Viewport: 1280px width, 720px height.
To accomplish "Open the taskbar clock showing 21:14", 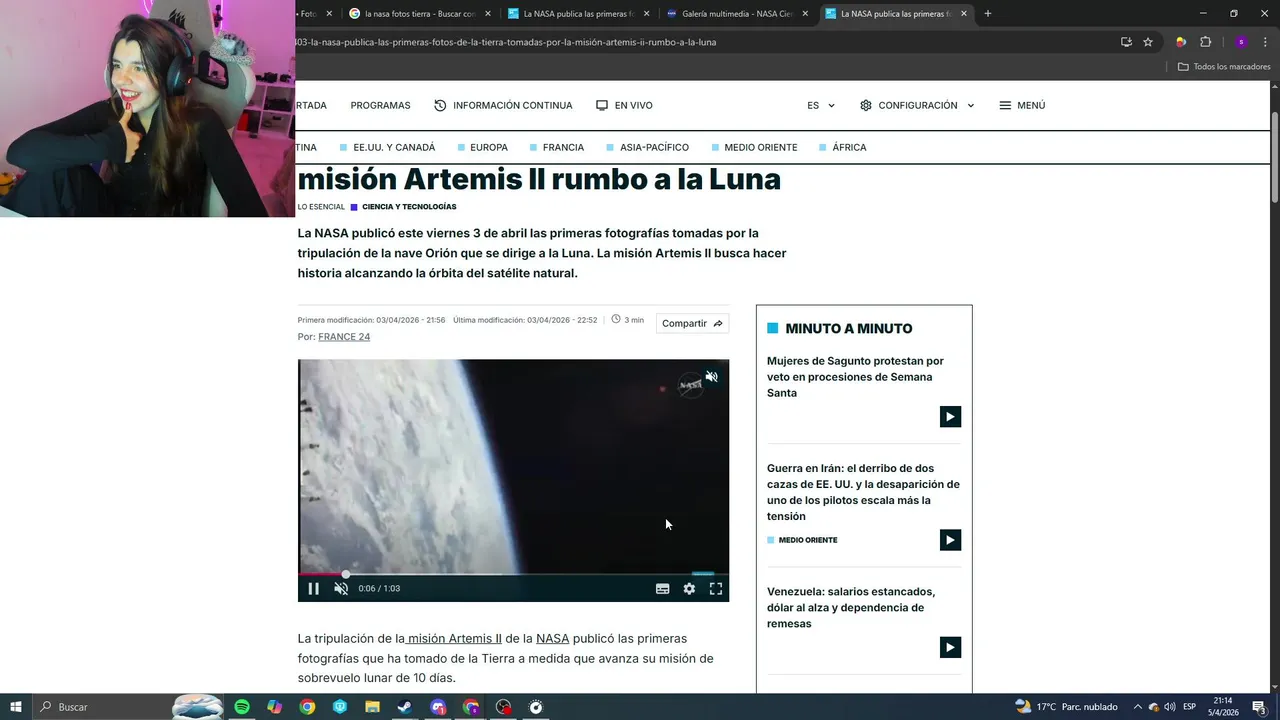I will coord(1223,707).
